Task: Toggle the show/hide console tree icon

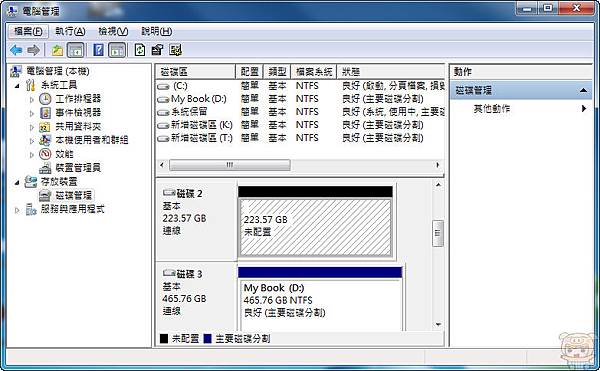Action: (x=76, y=50)
